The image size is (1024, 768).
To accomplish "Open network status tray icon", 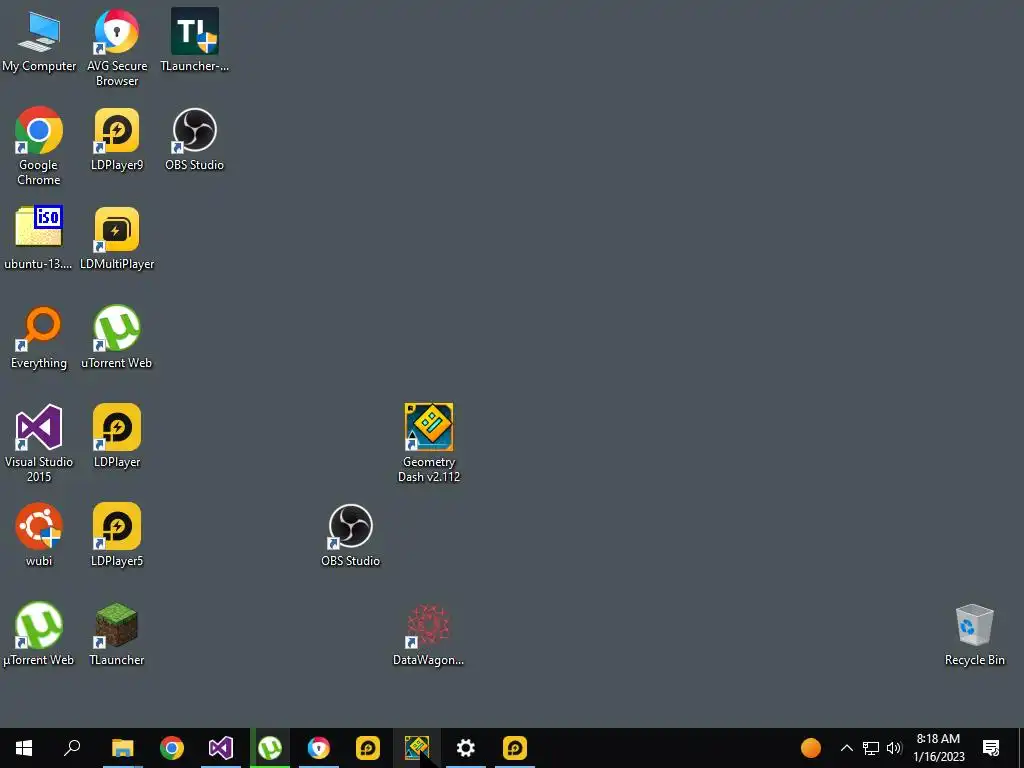I will tap(871, 748).
